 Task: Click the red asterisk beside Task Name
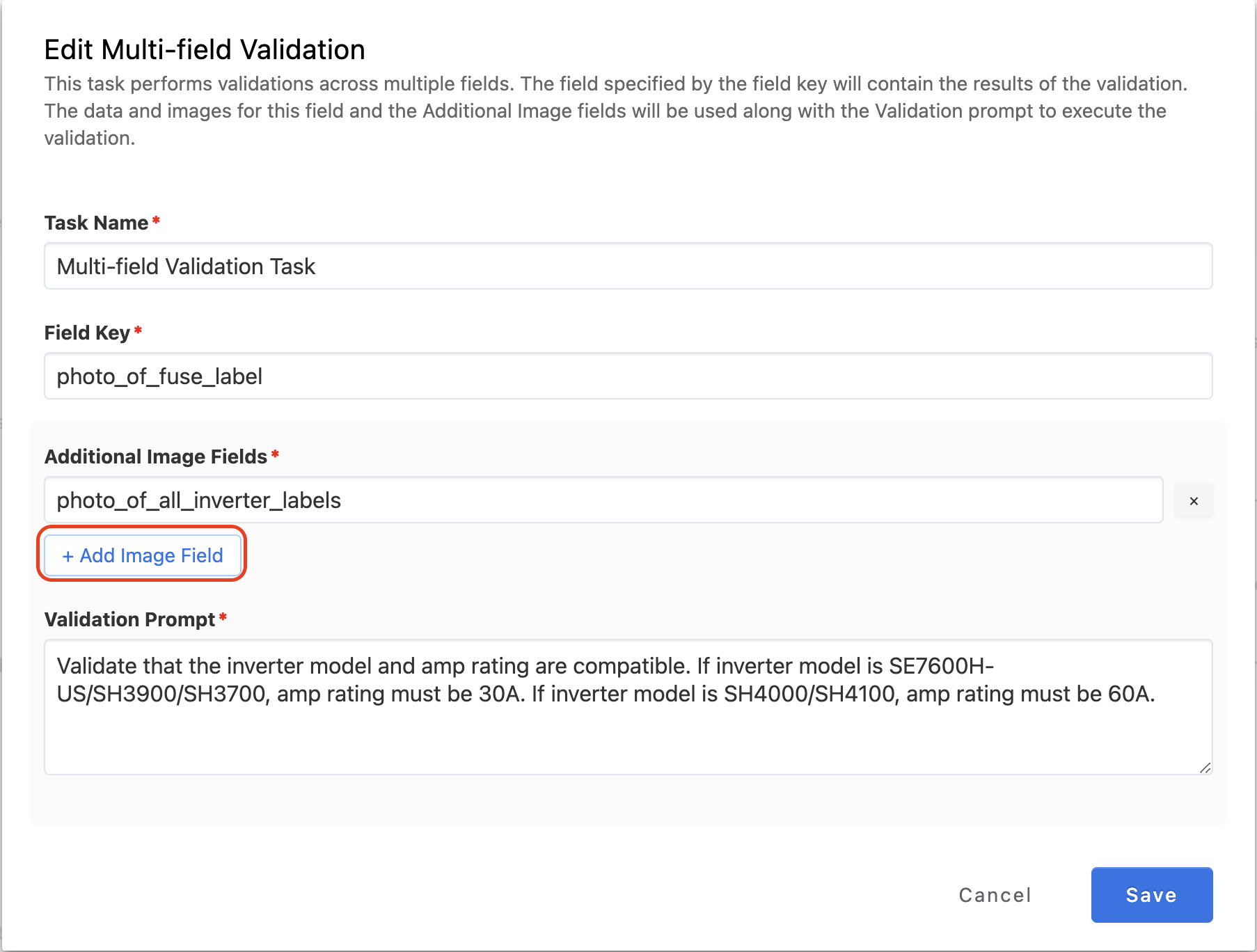157,221
